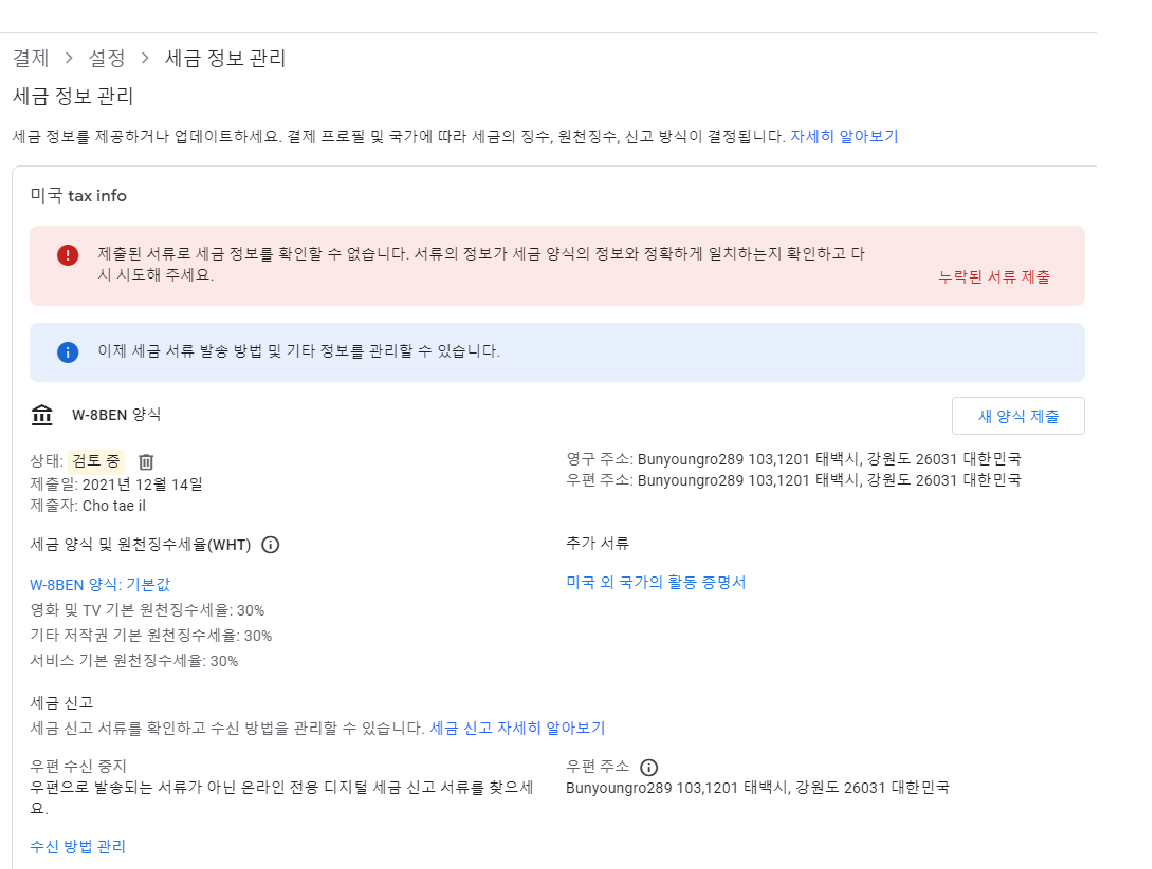This screenshot has height=869, width=1152.
Task: Open the info icon beside 원천징수세율(WHT)
Action: tap(268, 544)
